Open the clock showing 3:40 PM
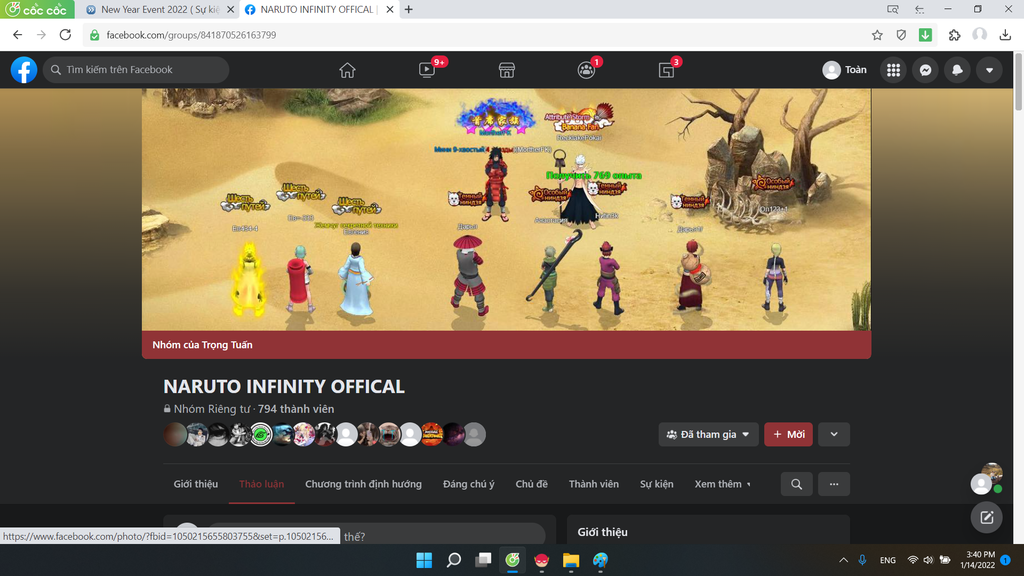Image resolution: width=1024 pixels, height=576 pixels. coord(978,560)
